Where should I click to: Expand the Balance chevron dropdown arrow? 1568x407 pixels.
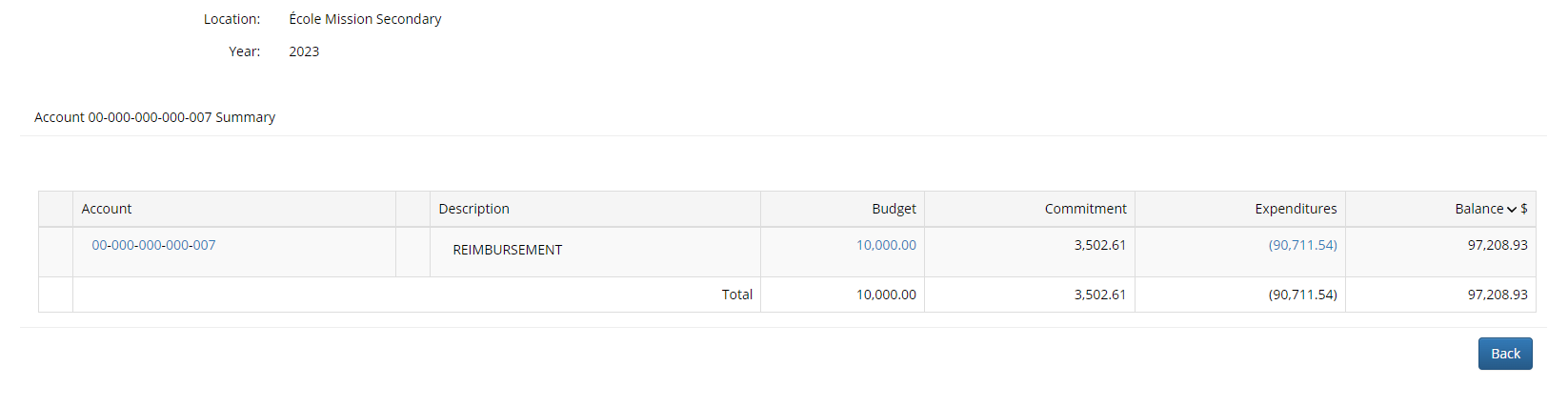1512,210
